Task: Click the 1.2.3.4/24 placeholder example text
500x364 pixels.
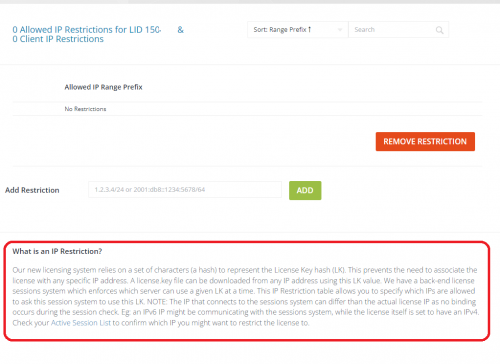Action: (150, 190)
